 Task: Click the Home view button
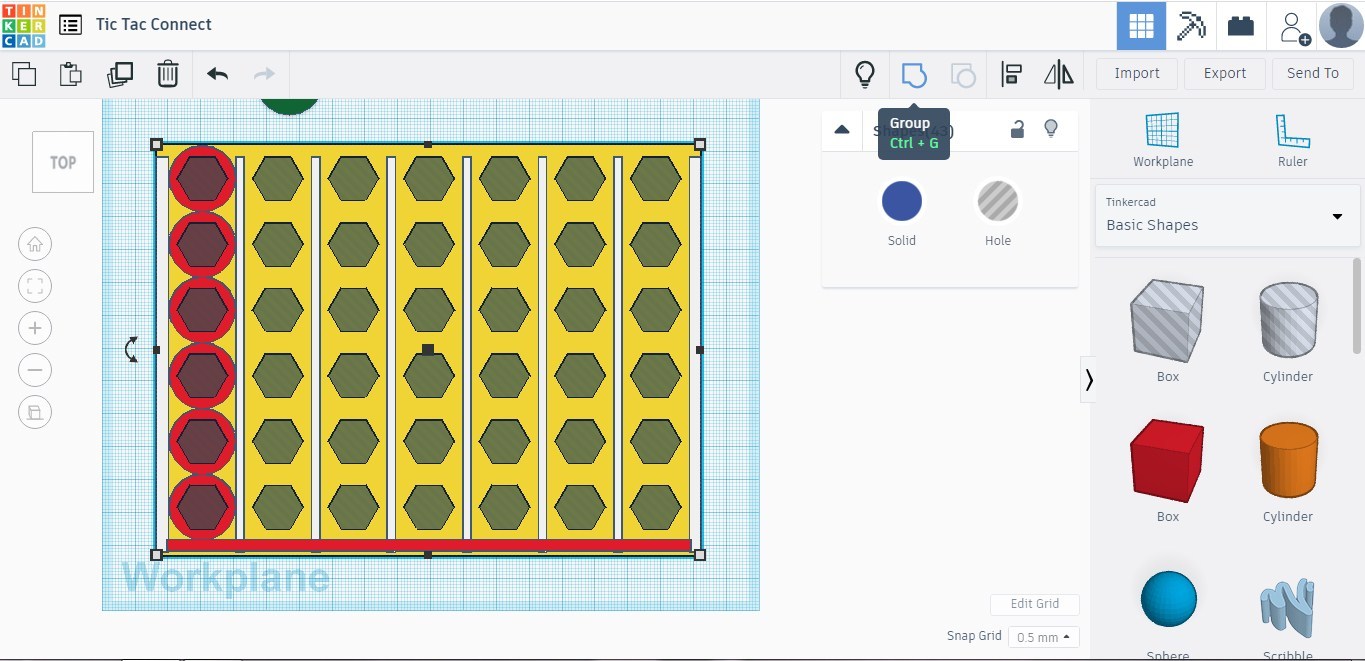(x=35, y=244)
